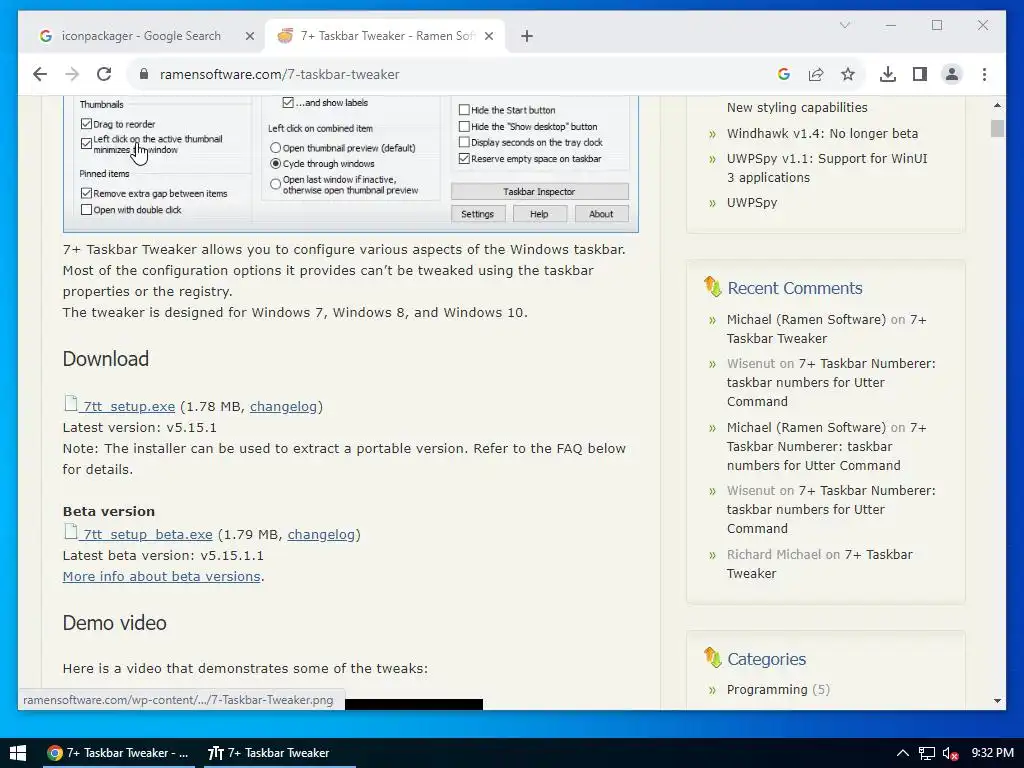Open the Windows Start menu
Screen dimensions: 1024x768
pos(18,753)
